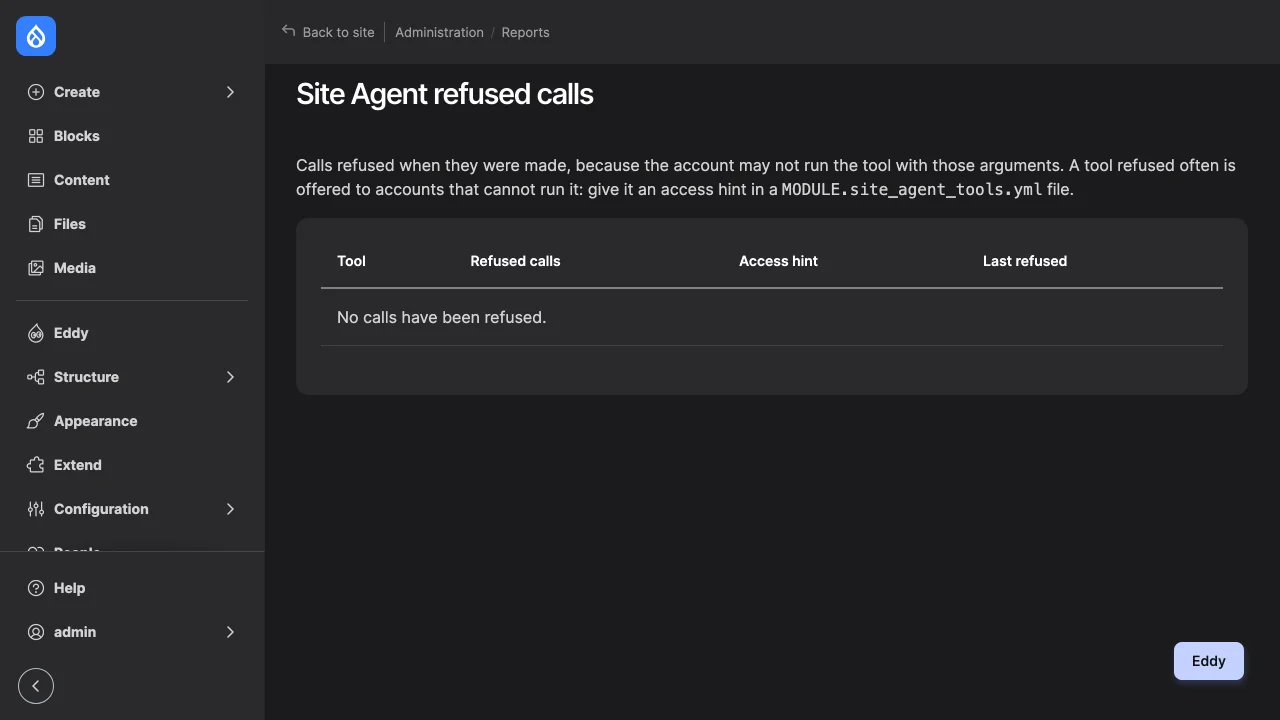
Task: Click the Content list icon
Action: point(36,180)
